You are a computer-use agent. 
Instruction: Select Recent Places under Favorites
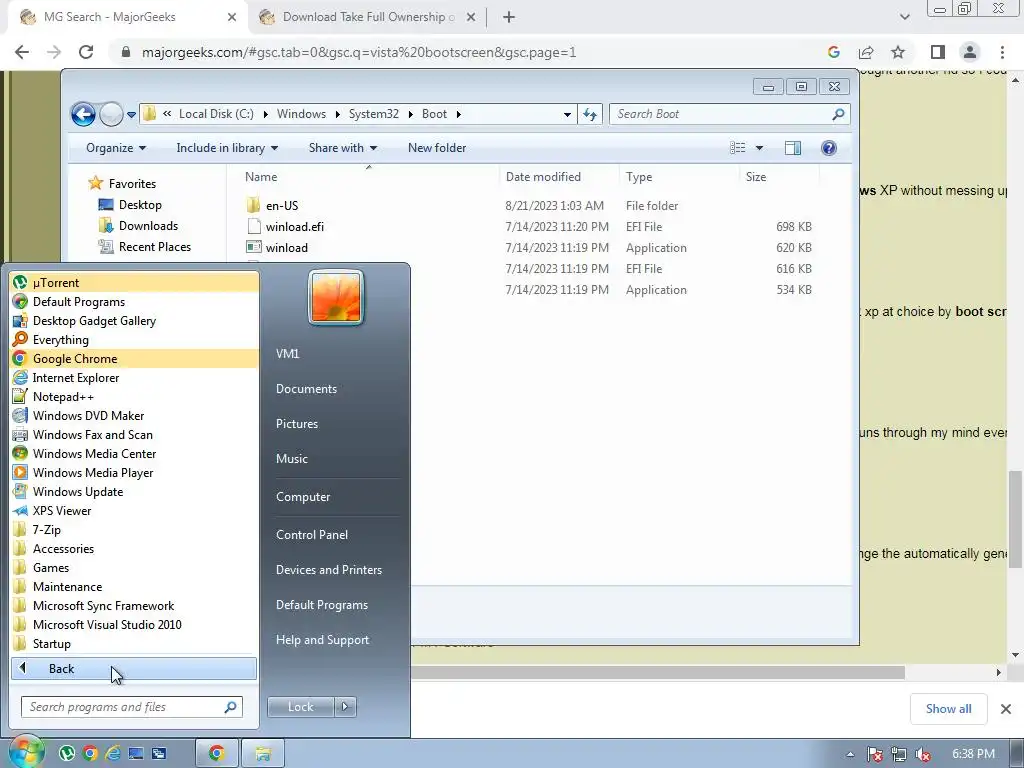coord(144,247)
